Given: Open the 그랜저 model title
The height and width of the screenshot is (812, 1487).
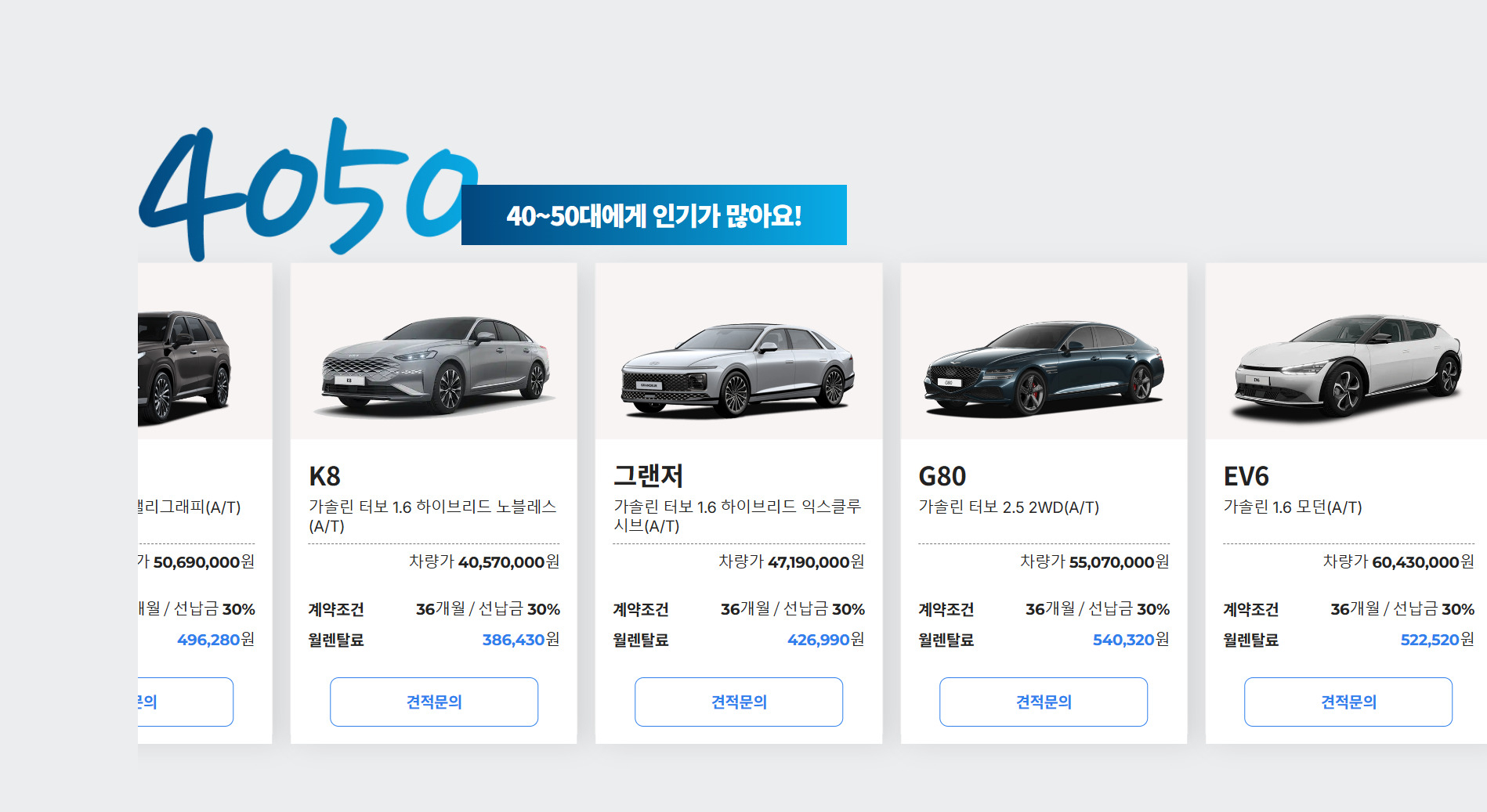Looking at the screenshot, I should click(649, 475).
